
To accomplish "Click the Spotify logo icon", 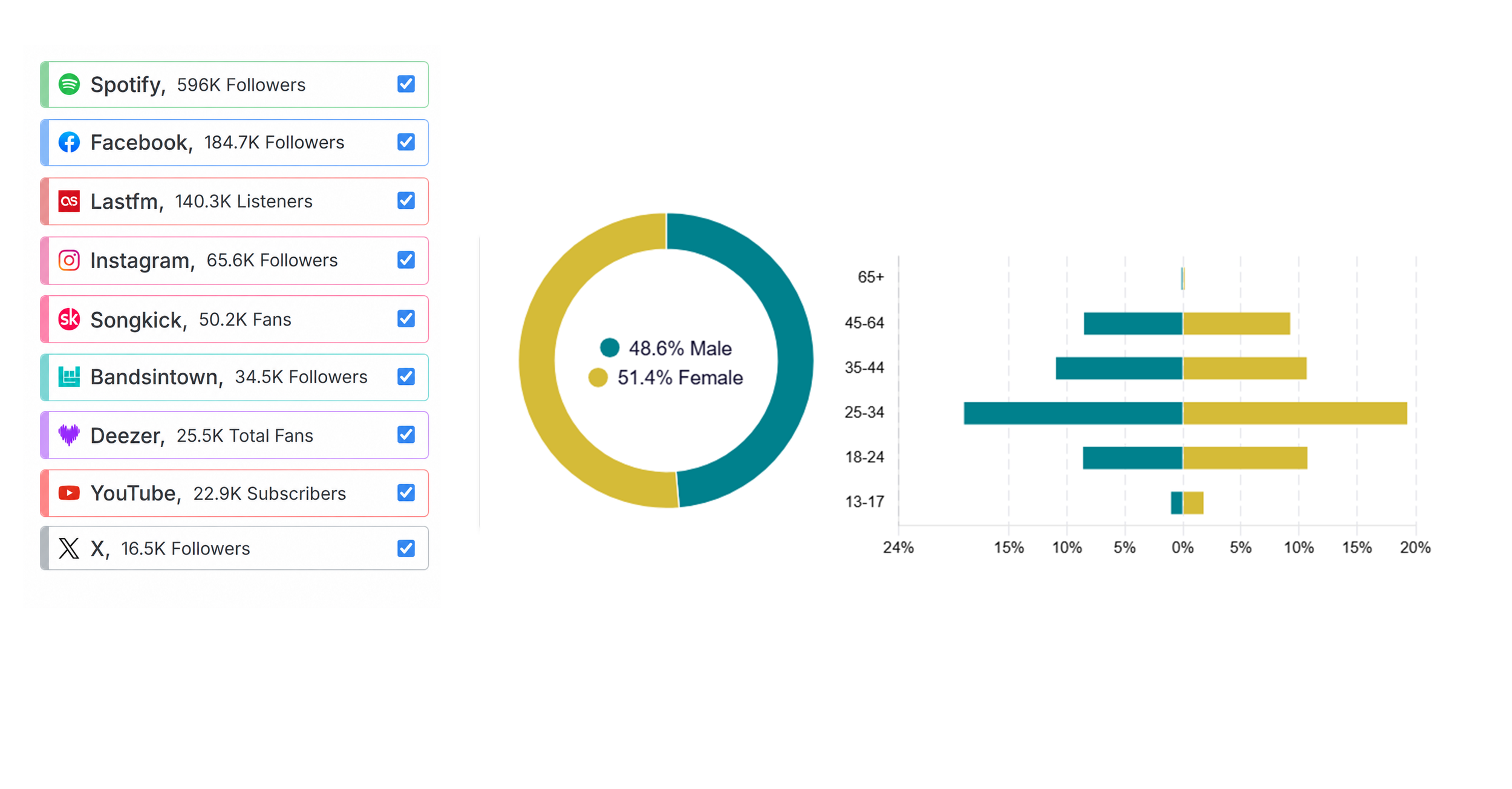I will (x=69, y=84).
